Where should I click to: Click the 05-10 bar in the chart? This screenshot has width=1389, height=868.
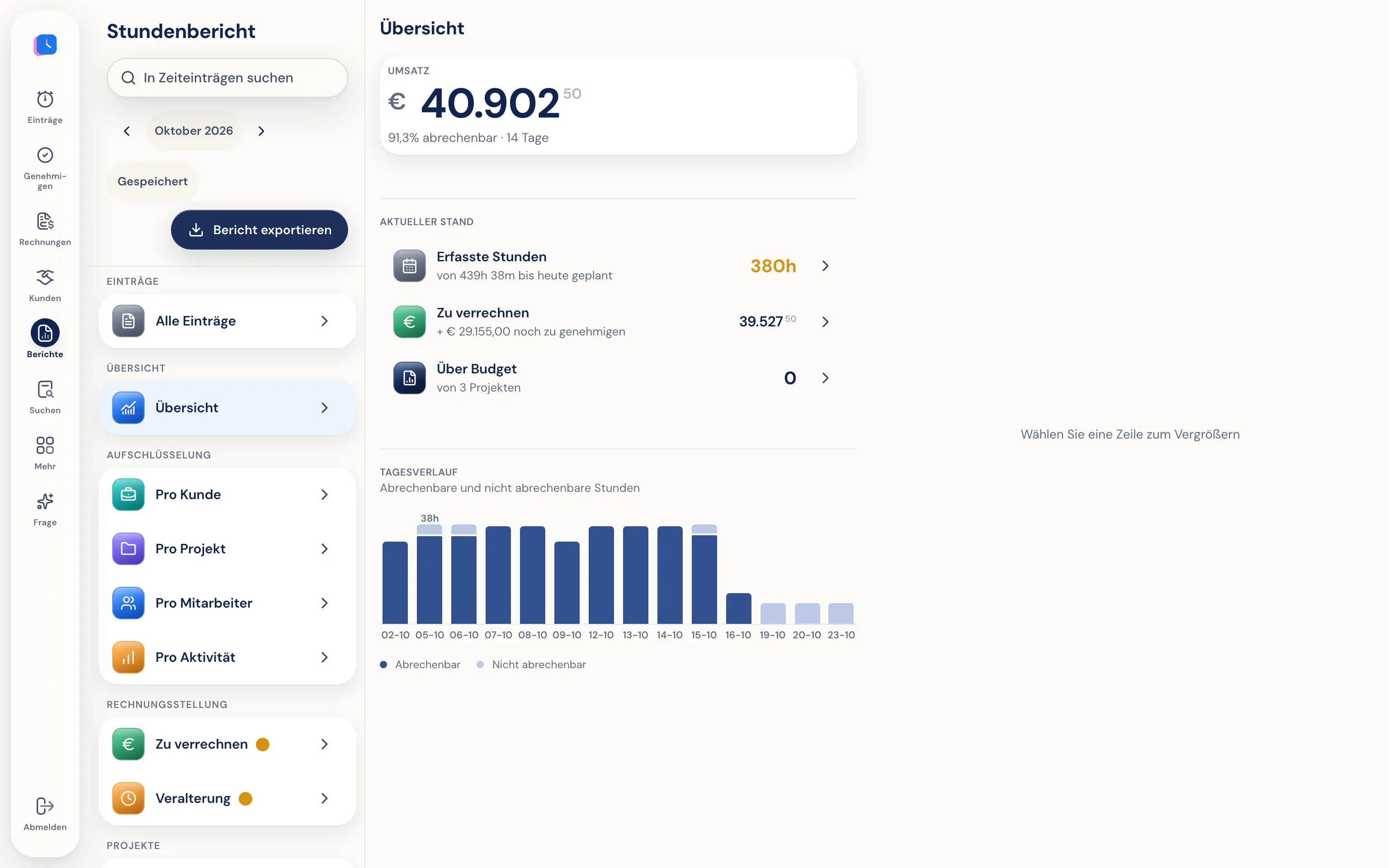(x=430, y=574)
